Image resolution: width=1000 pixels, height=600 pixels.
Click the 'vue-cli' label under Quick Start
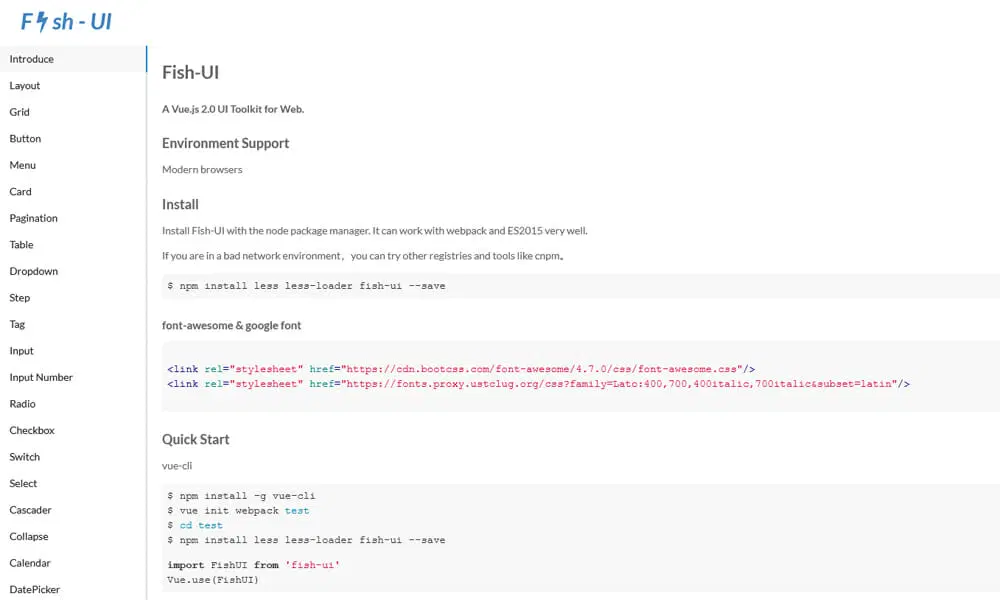point(177,466)
